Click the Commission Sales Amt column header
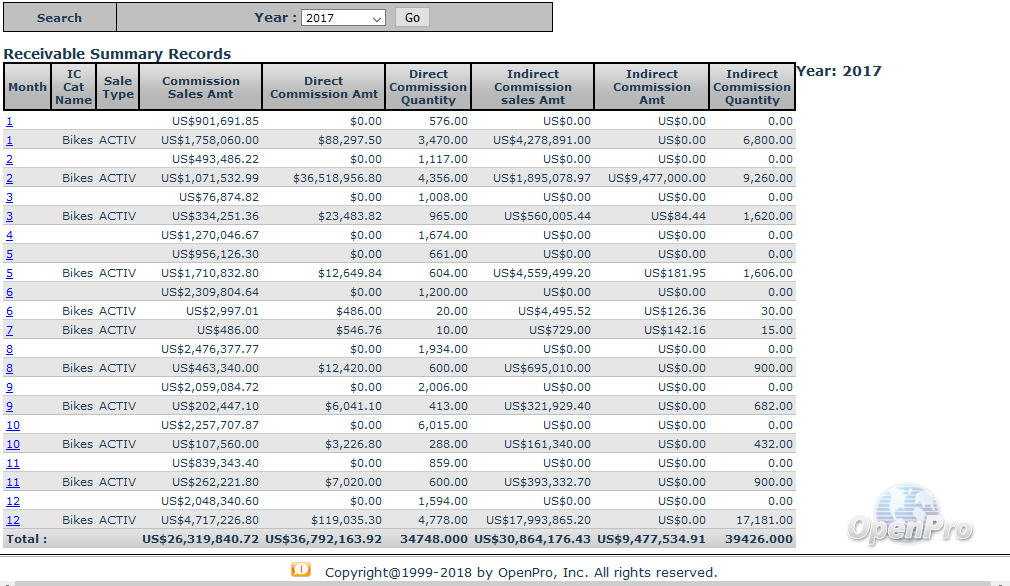The width and height of the screenshot is (1010, 586). click(201, 87)
